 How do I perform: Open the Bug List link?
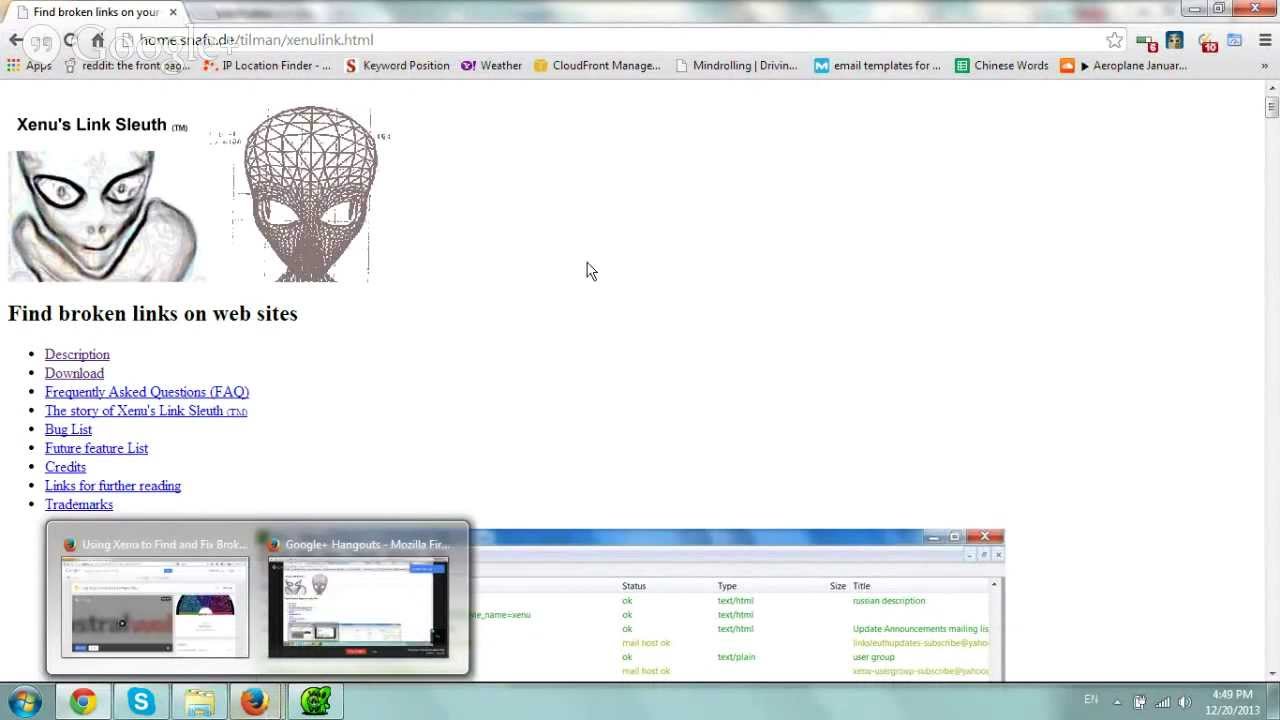[x=68, y=430]
